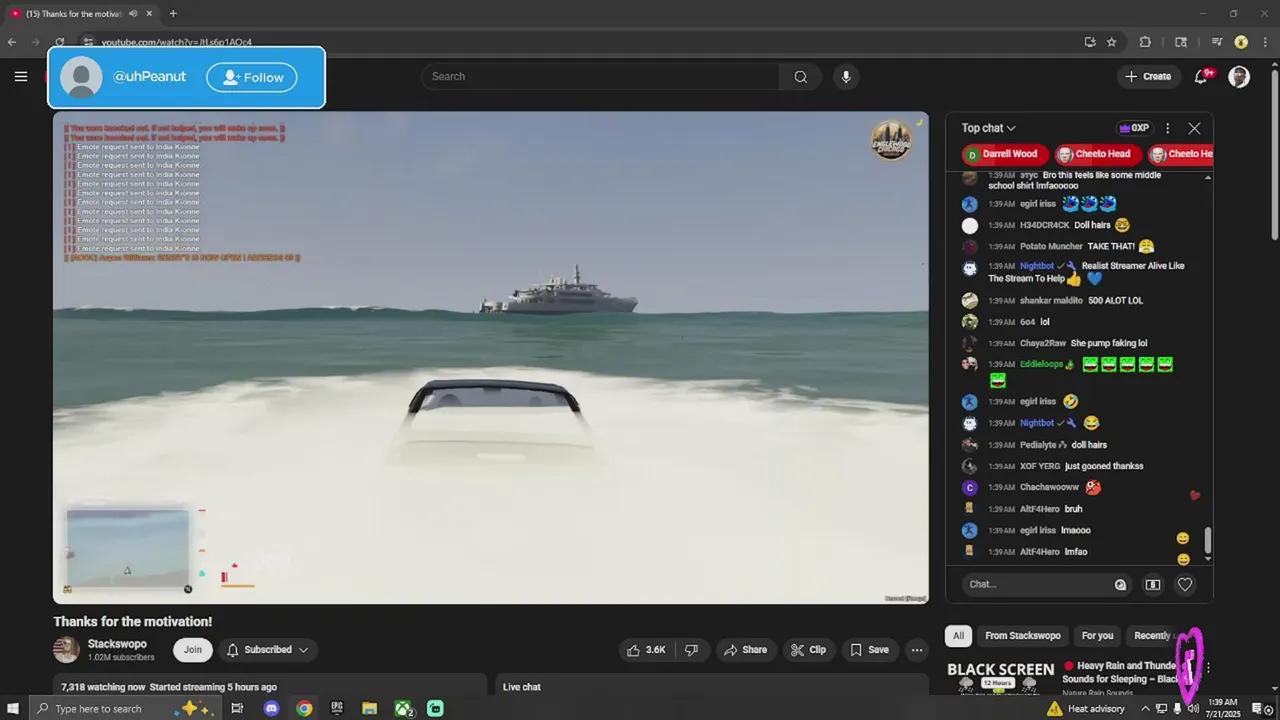Open File Explorer from taskbar
The height and width of the screenshot is (720, 1280).
(x=369, y=709)
